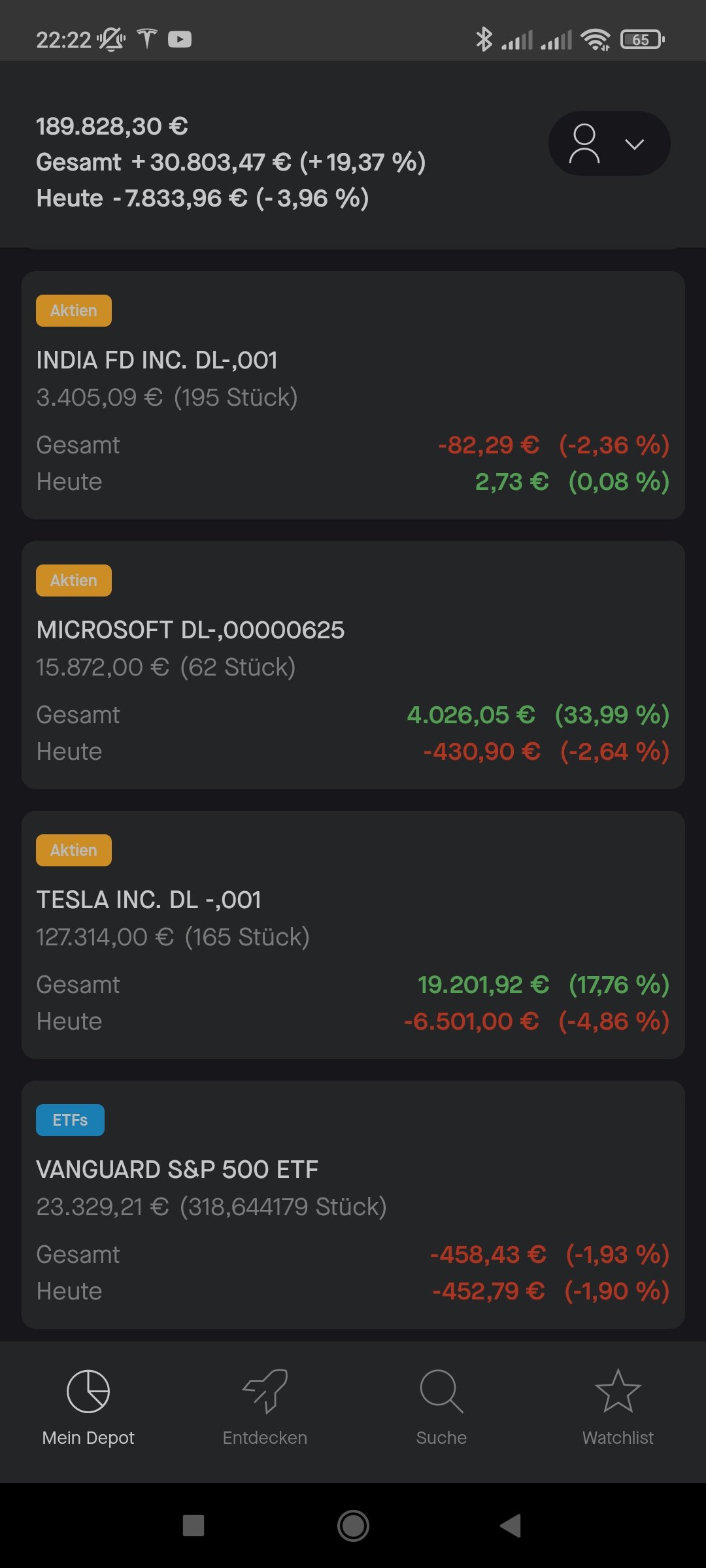Open the VANGUARD S&P 500 ETF position
The height and width of the screenshot is (1568, 706).
coord(353,1205)
